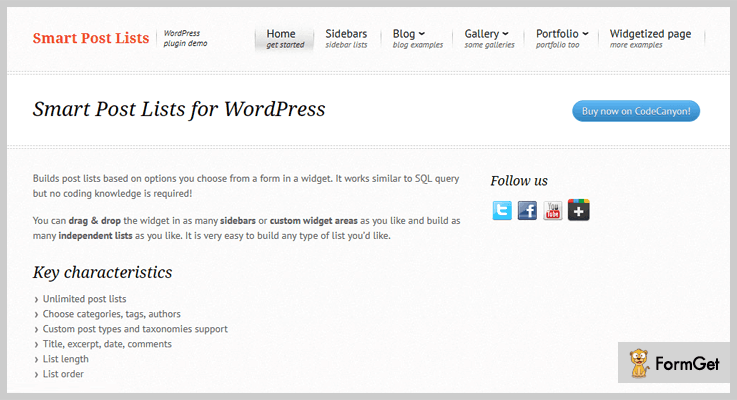737x400 pixels.
Task: Go to the Home get started tab
Action: [x=285, y=39]
